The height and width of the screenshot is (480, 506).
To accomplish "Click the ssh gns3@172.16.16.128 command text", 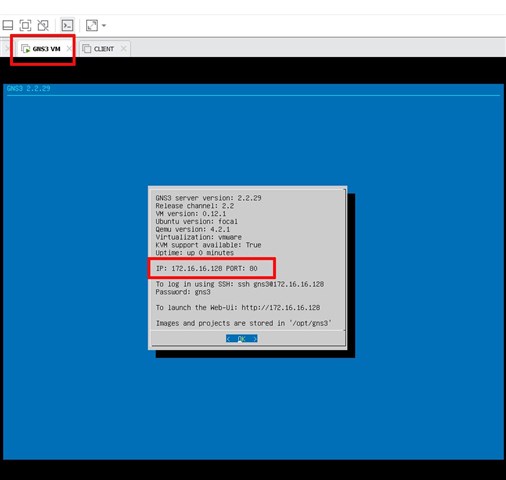I will click(x=281, y=284).
